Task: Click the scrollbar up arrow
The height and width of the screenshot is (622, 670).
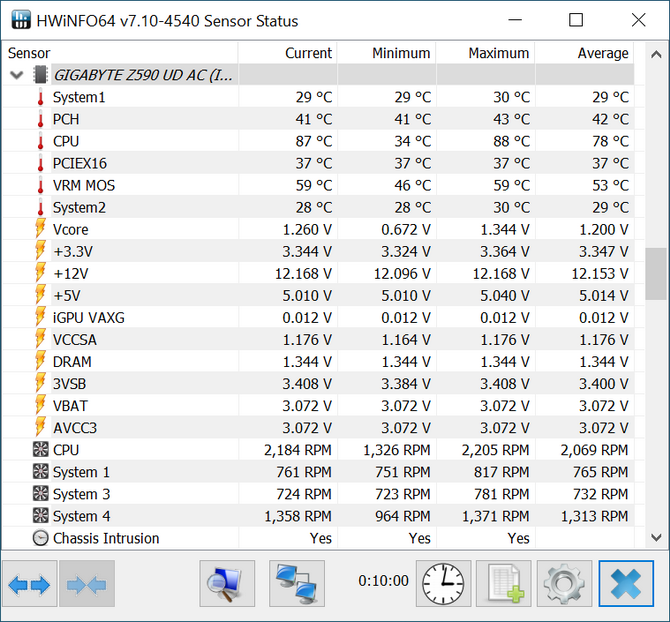Action: (656, 54)
